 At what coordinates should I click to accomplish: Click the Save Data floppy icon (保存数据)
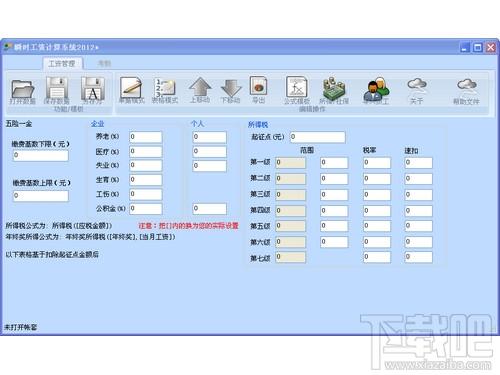coord(57,89)
